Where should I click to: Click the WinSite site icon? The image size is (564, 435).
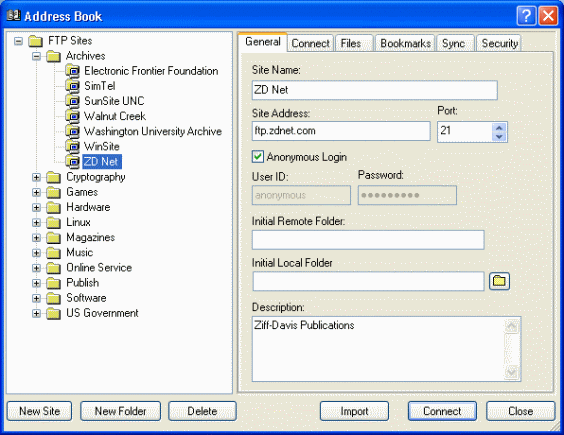(x=73, y=146)
